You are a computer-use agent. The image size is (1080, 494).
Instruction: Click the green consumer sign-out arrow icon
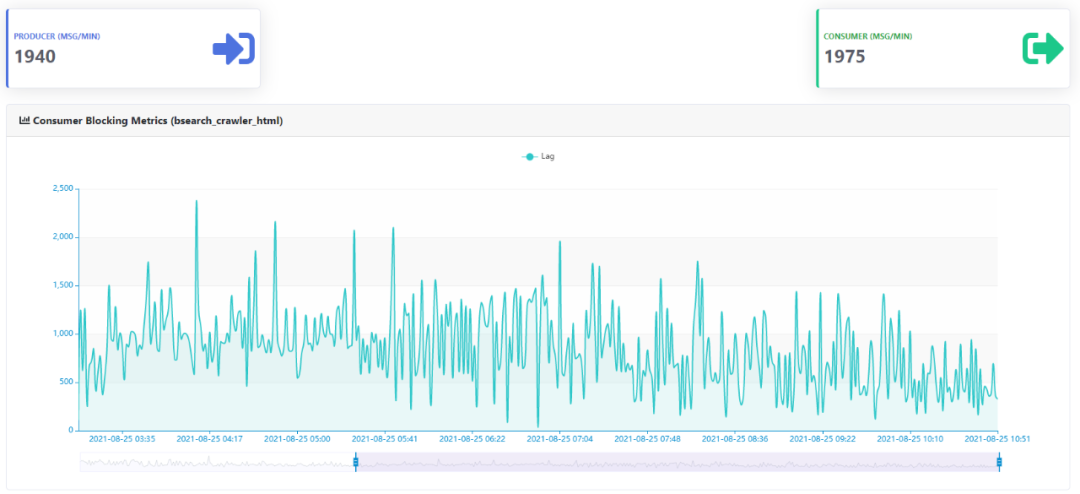(1043, 49)
